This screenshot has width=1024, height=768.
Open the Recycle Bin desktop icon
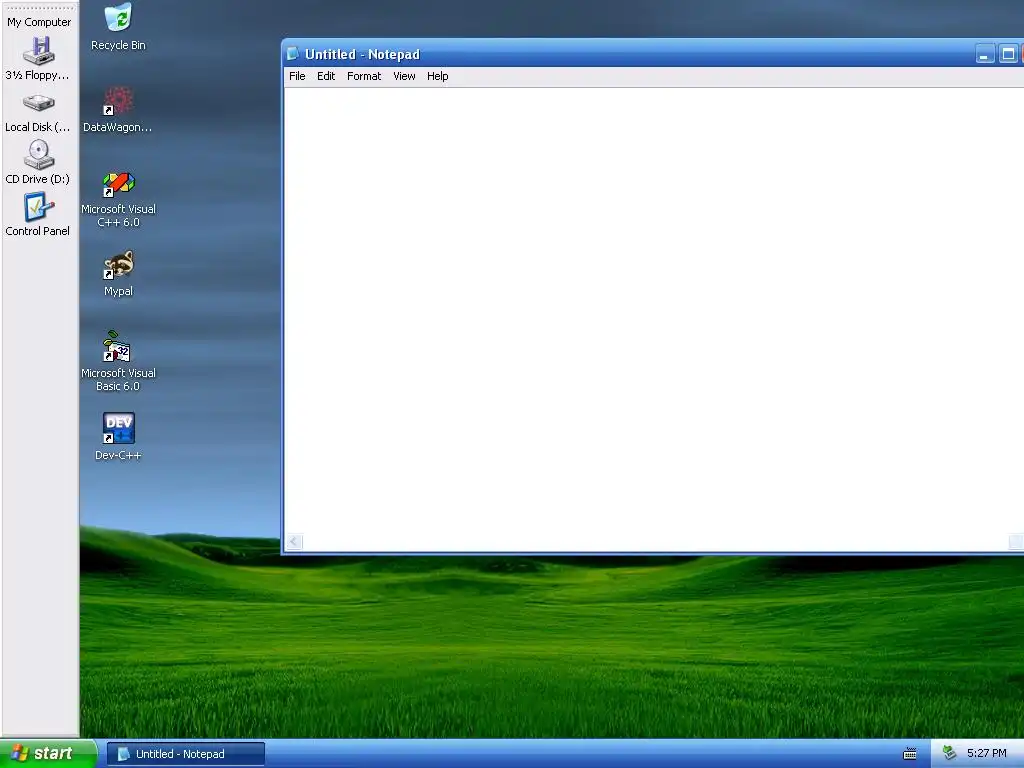click(118, 27)
